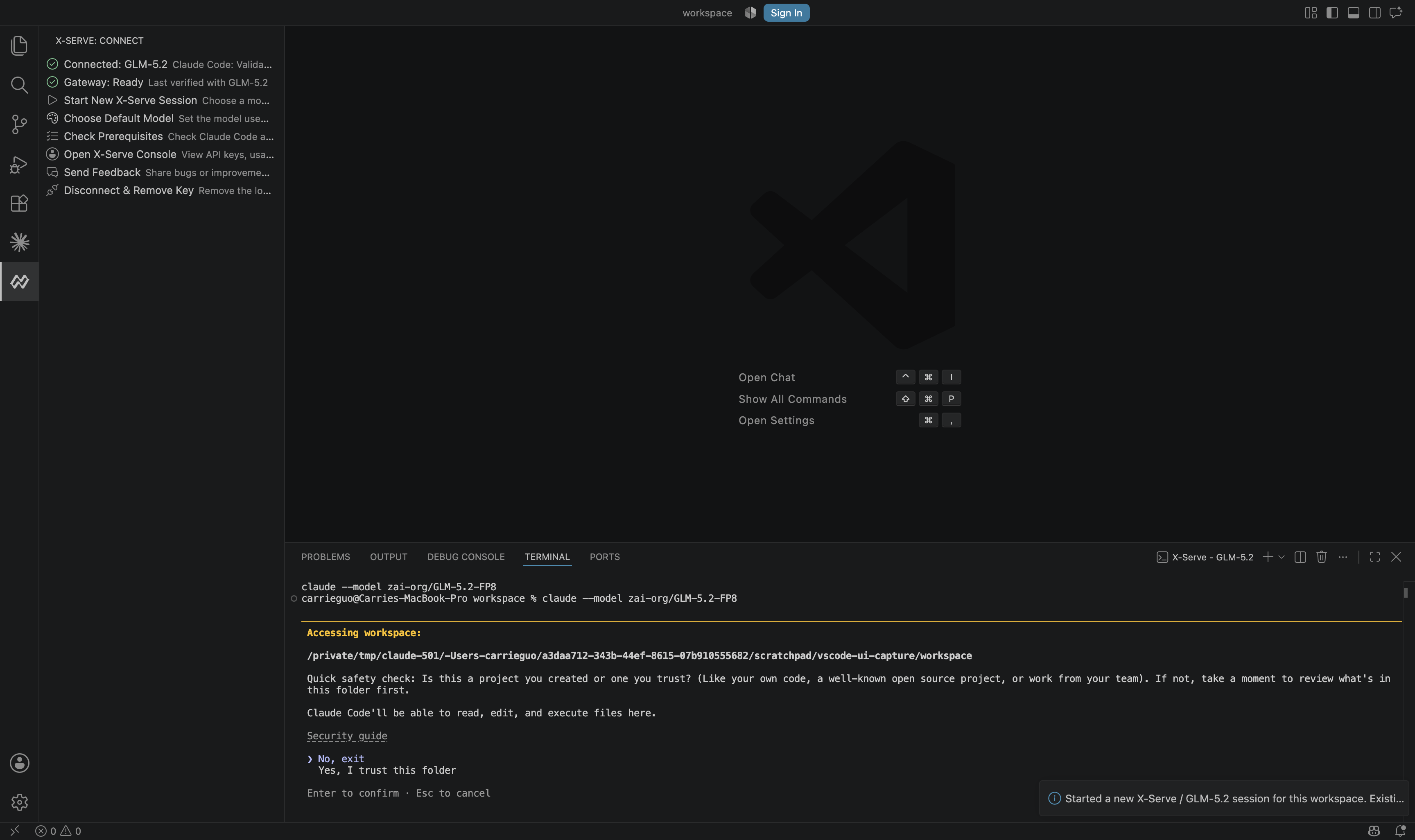This screenshot has width=1415, height=840.
Task: Choose "No, exit" in the terminal prompt
Action: (341, 759)
